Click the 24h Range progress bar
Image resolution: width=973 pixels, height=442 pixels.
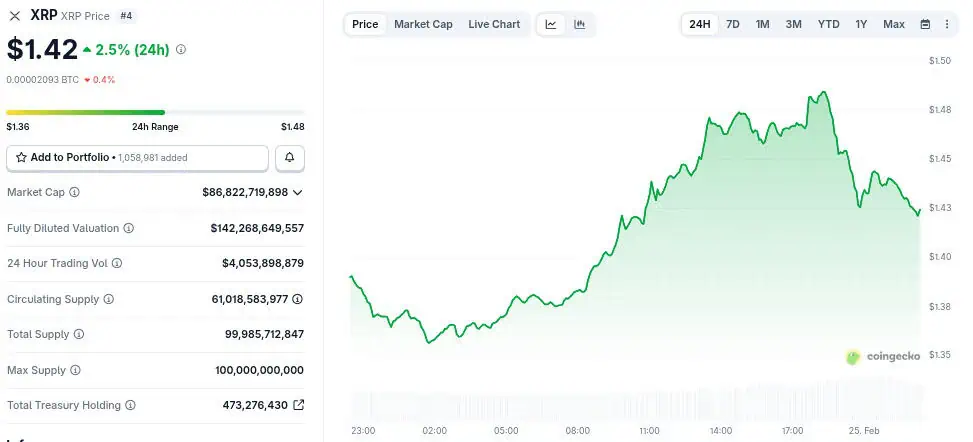155,112
